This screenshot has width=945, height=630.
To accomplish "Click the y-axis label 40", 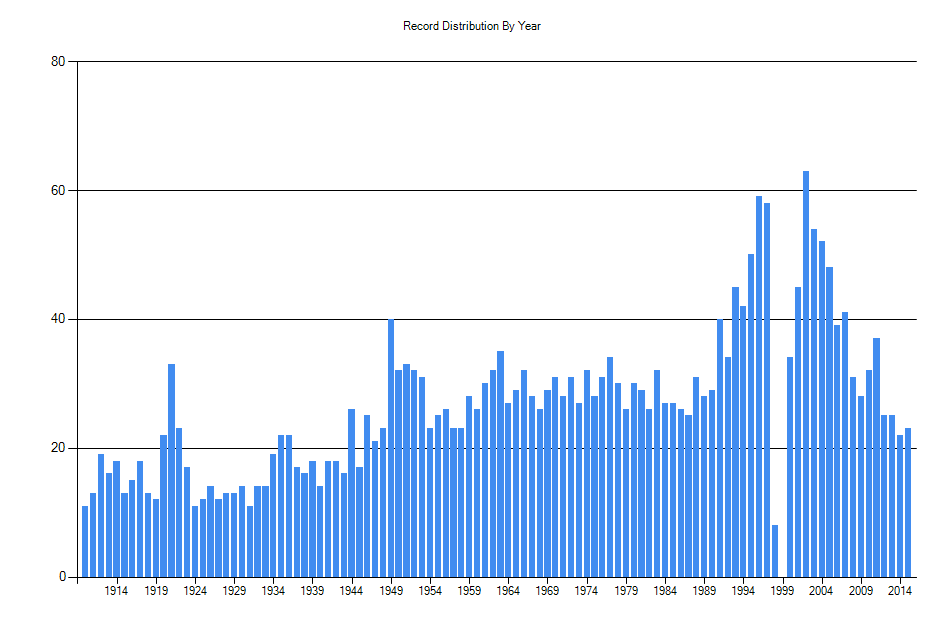I will [58, 320].
